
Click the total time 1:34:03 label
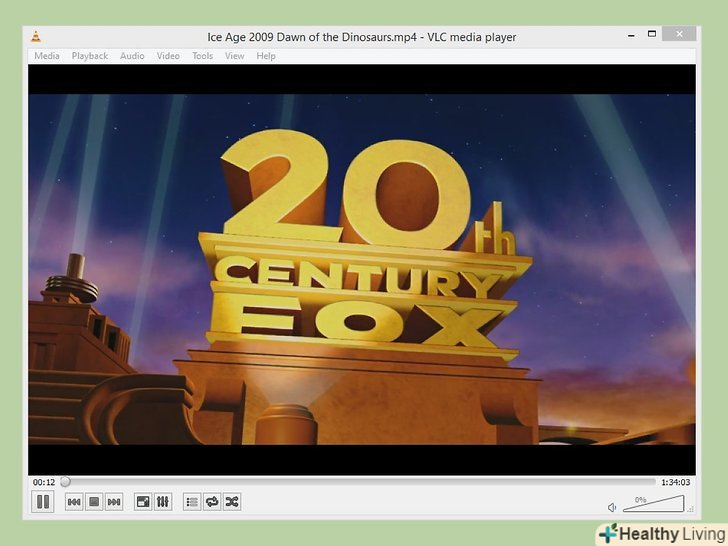(676, 482)
